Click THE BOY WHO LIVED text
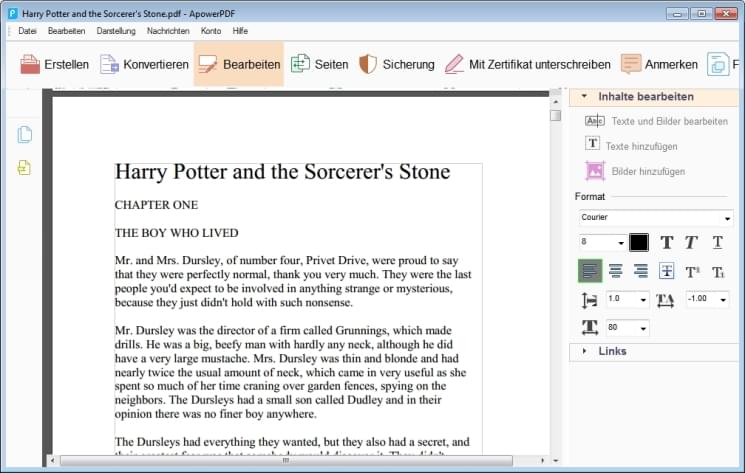 point(176,233)
